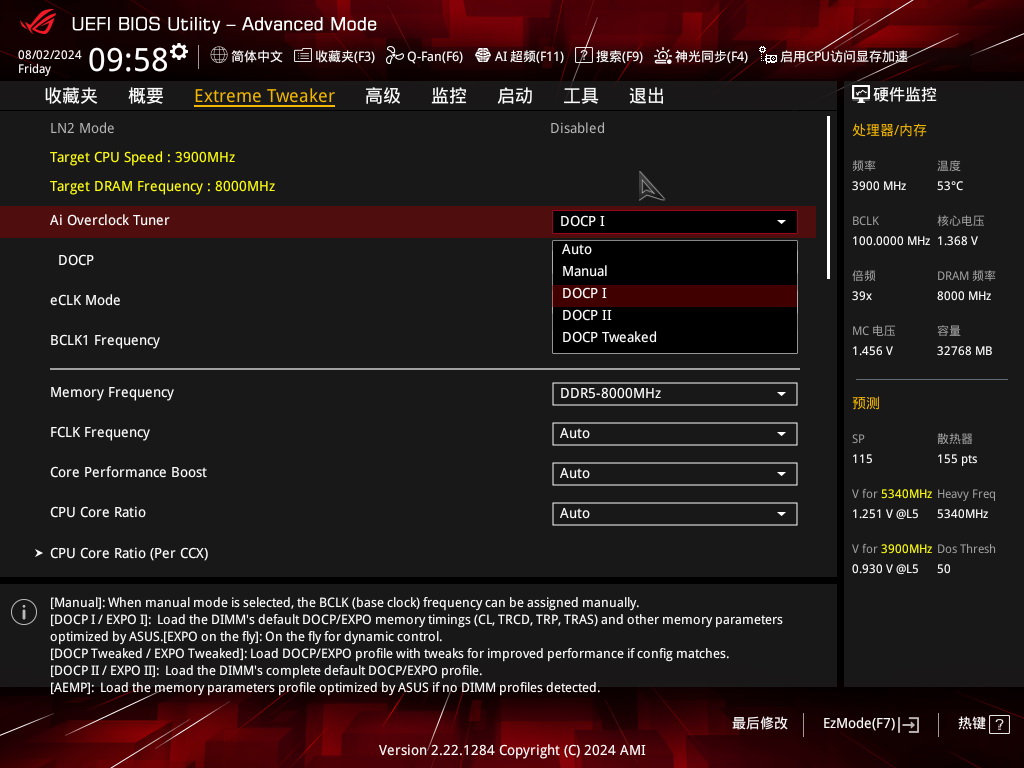This screenshot has height=768, width=1024.
Task: Switch to the 概要 tab
Action: coord(146,96)
